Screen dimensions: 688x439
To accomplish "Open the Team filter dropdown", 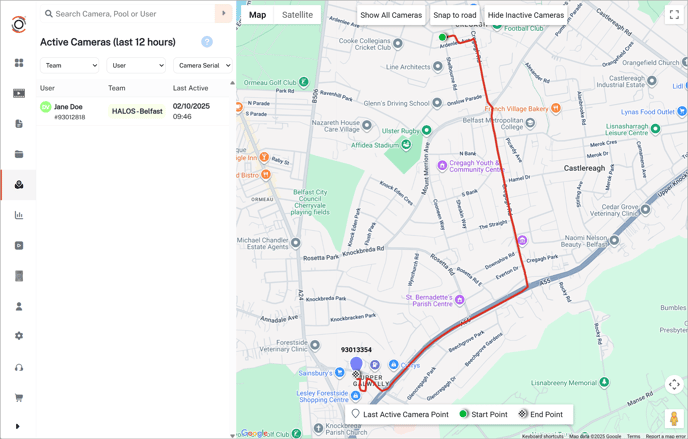I will pyautogui.click(x=70, y=66).
